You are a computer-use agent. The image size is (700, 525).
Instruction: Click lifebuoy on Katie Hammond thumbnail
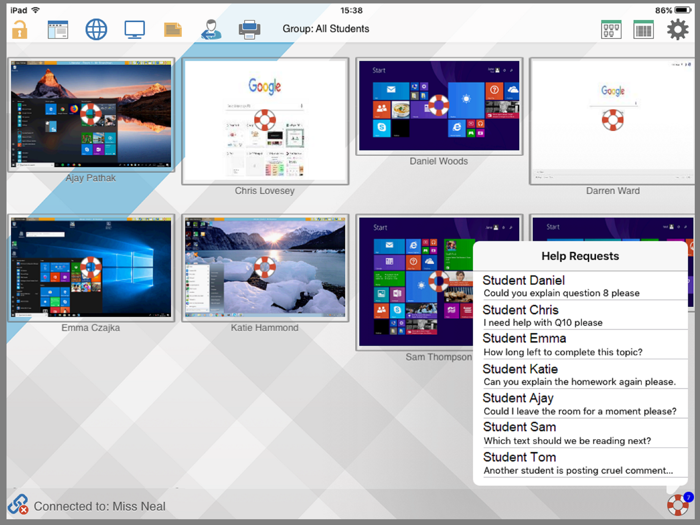[x=265, y=267]
